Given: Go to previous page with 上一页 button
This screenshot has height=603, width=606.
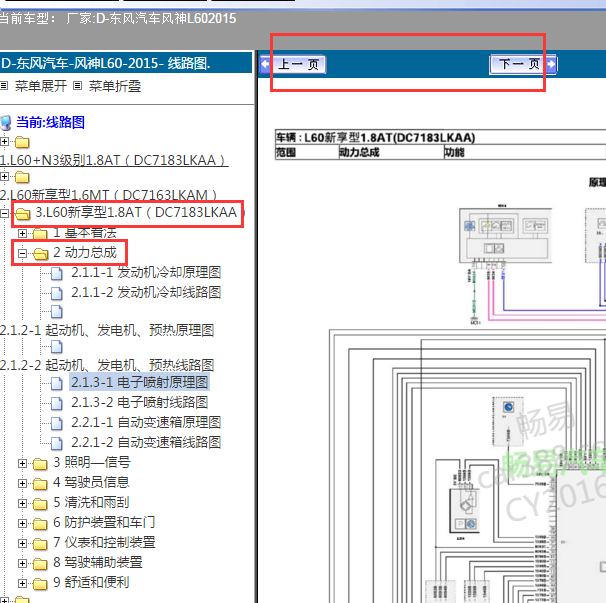Looking at the screenshot, I should [x=293, y=64].
